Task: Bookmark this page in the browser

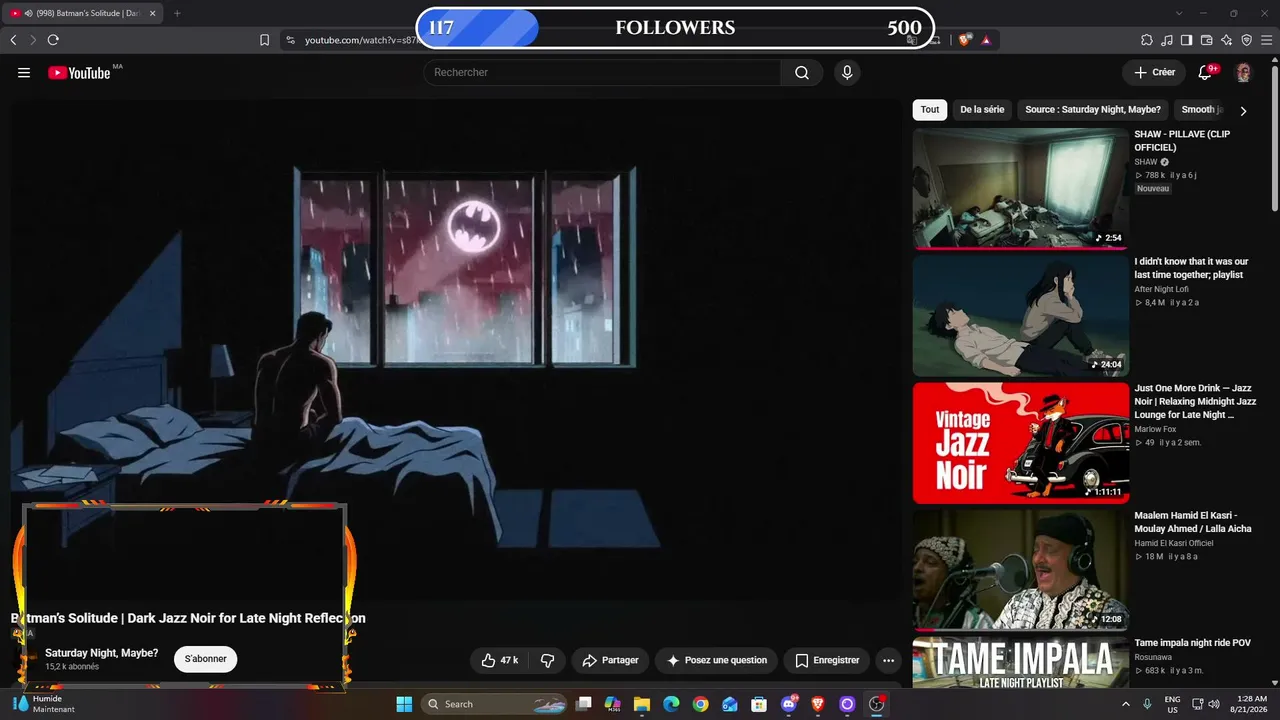Action: (x=264, y=40)
